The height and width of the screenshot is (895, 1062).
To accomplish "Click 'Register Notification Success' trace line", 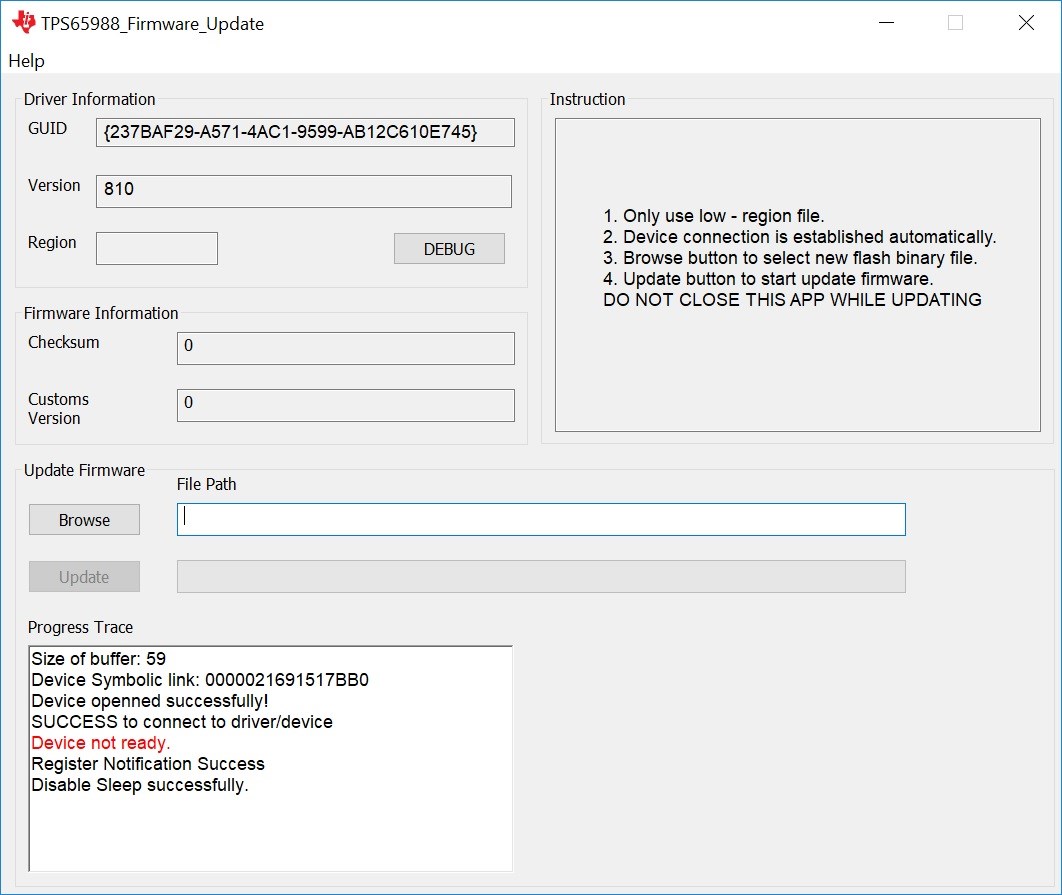I will 148,764.
